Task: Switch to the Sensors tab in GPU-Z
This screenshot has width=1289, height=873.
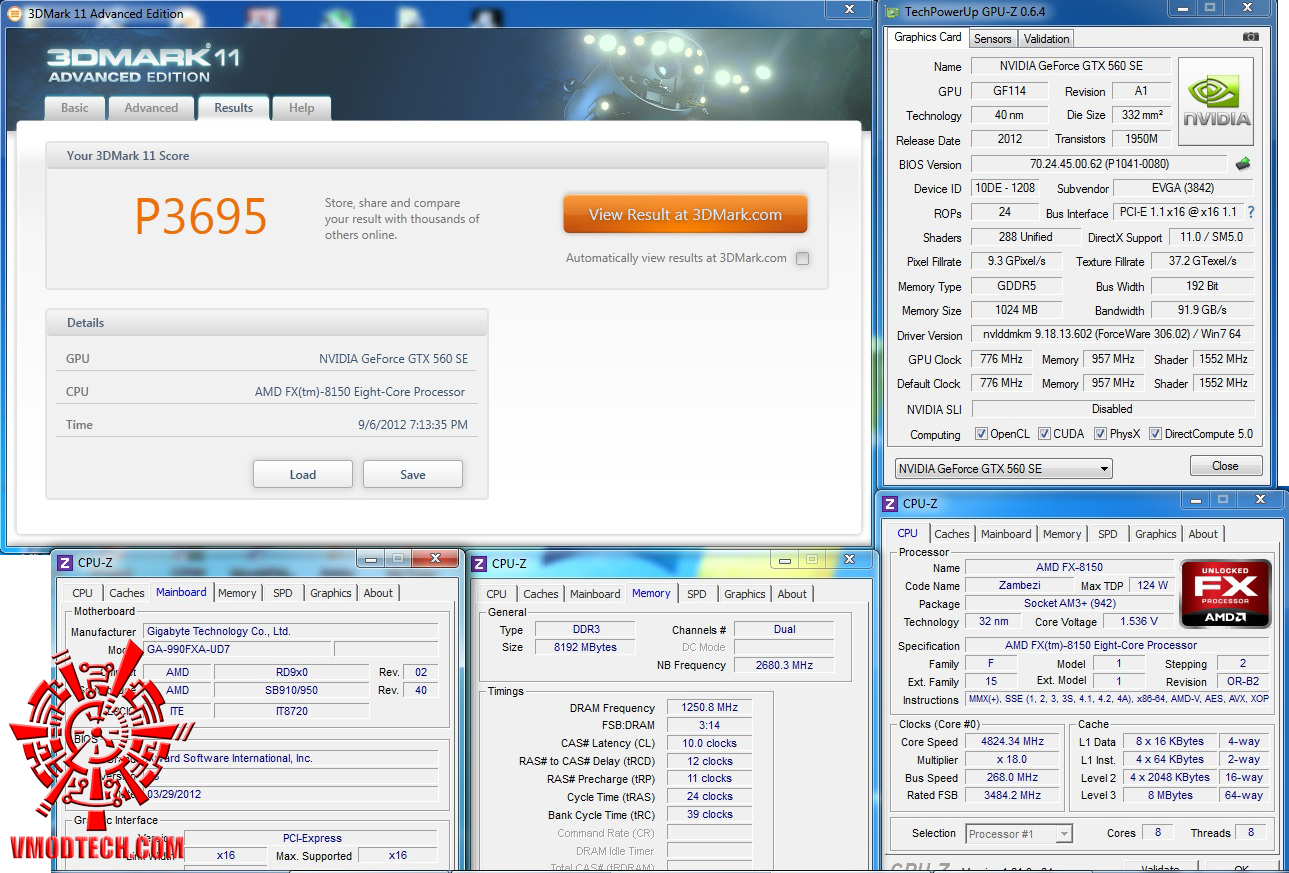Action: (993, 39)
